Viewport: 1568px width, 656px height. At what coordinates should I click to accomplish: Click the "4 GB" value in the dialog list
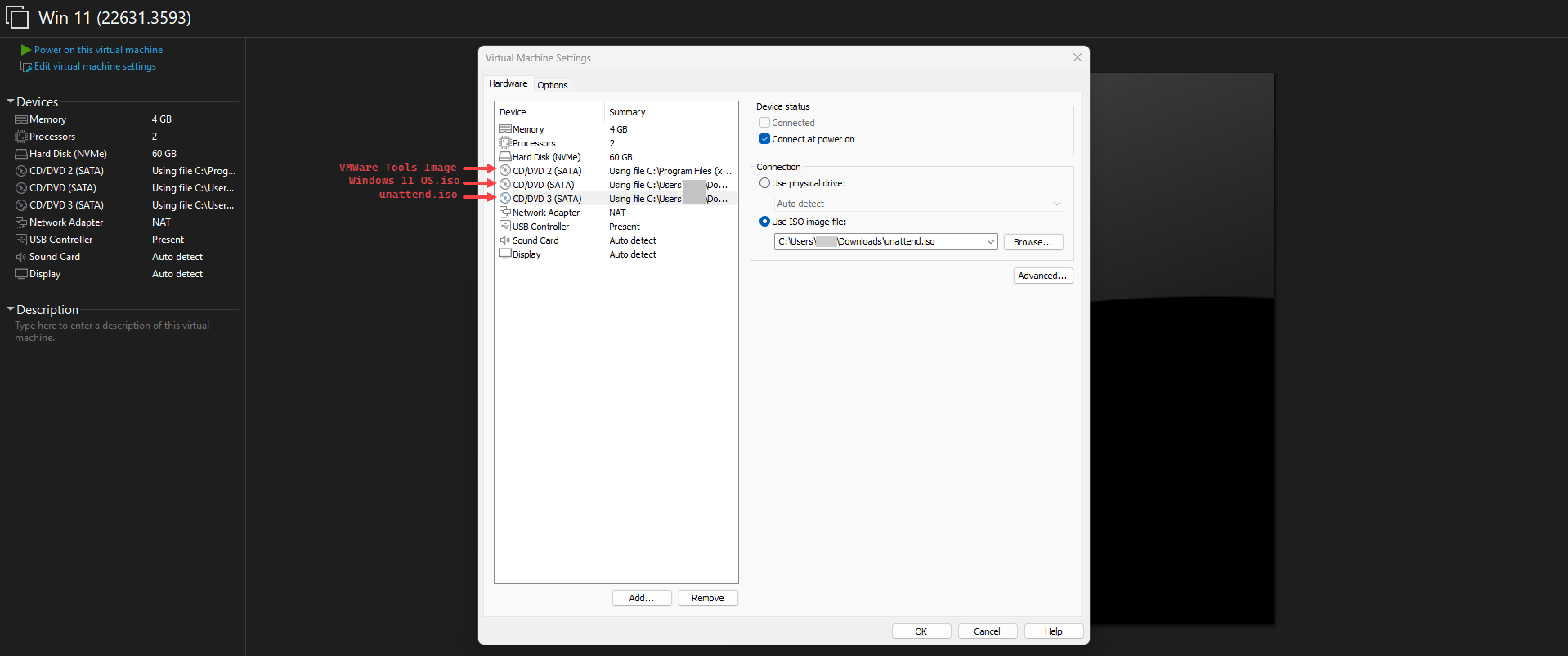tap(618, 129)
